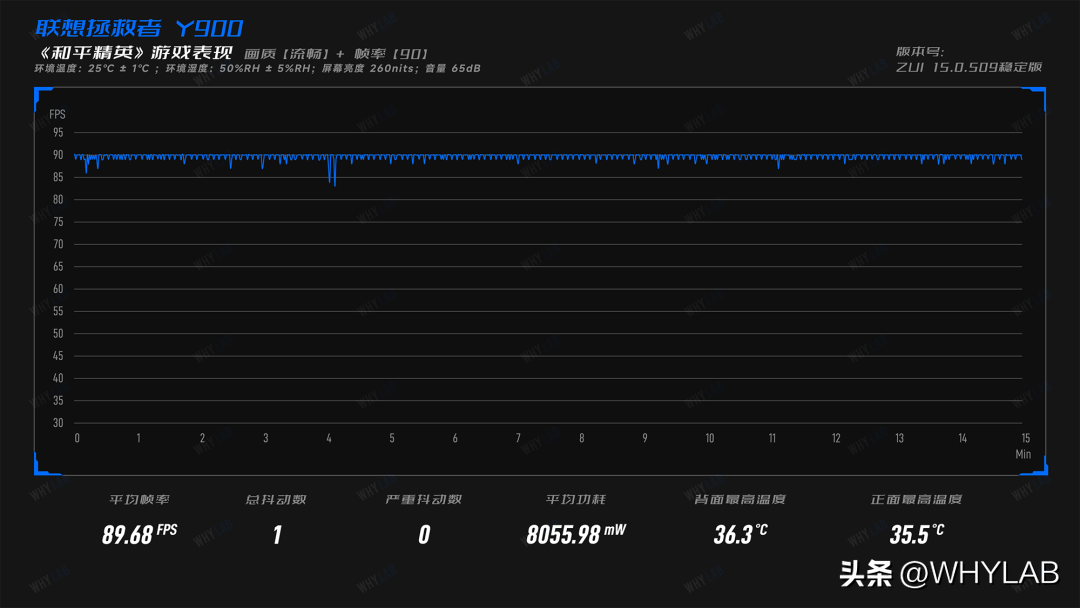
Task: Click minute 1 on the time axis
Action: [x=138, y=438]
